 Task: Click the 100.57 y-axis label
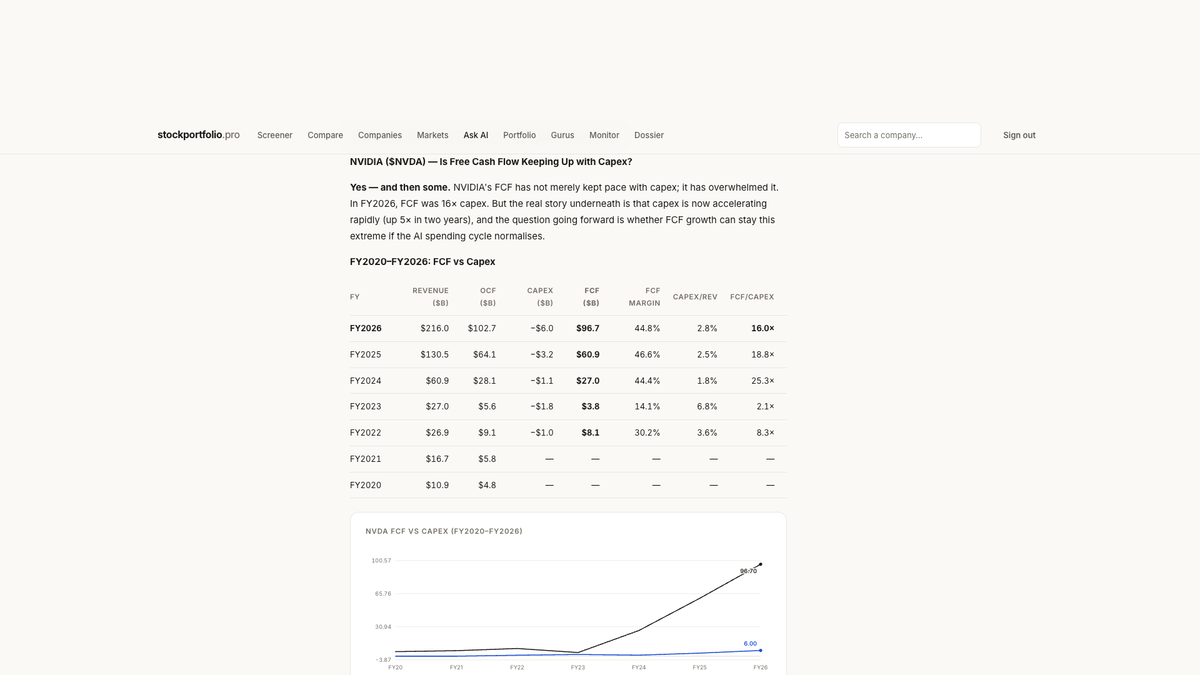pyautogui.click(x=381, y=560)
